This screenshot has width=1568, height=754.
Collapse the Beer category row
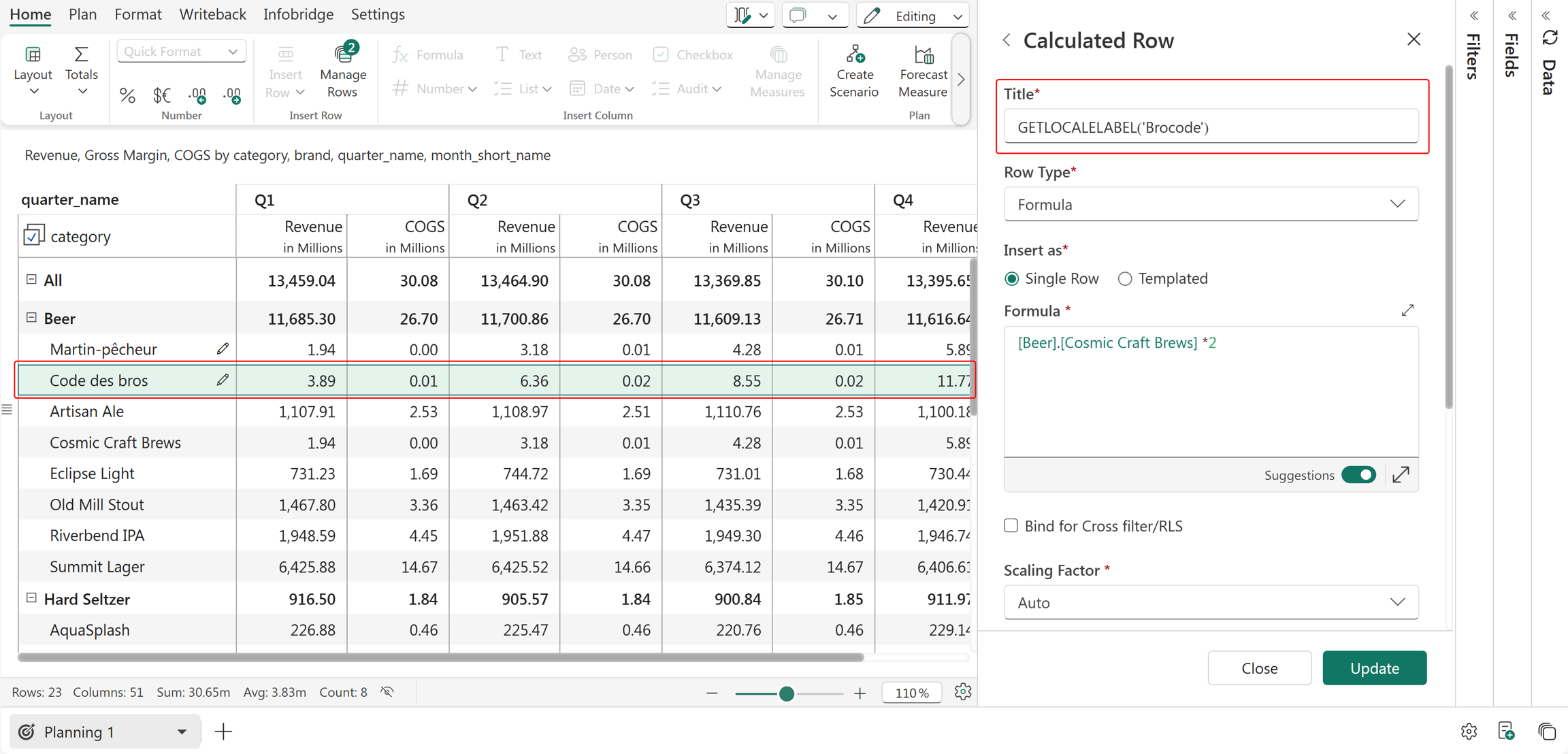pos(31,317)
